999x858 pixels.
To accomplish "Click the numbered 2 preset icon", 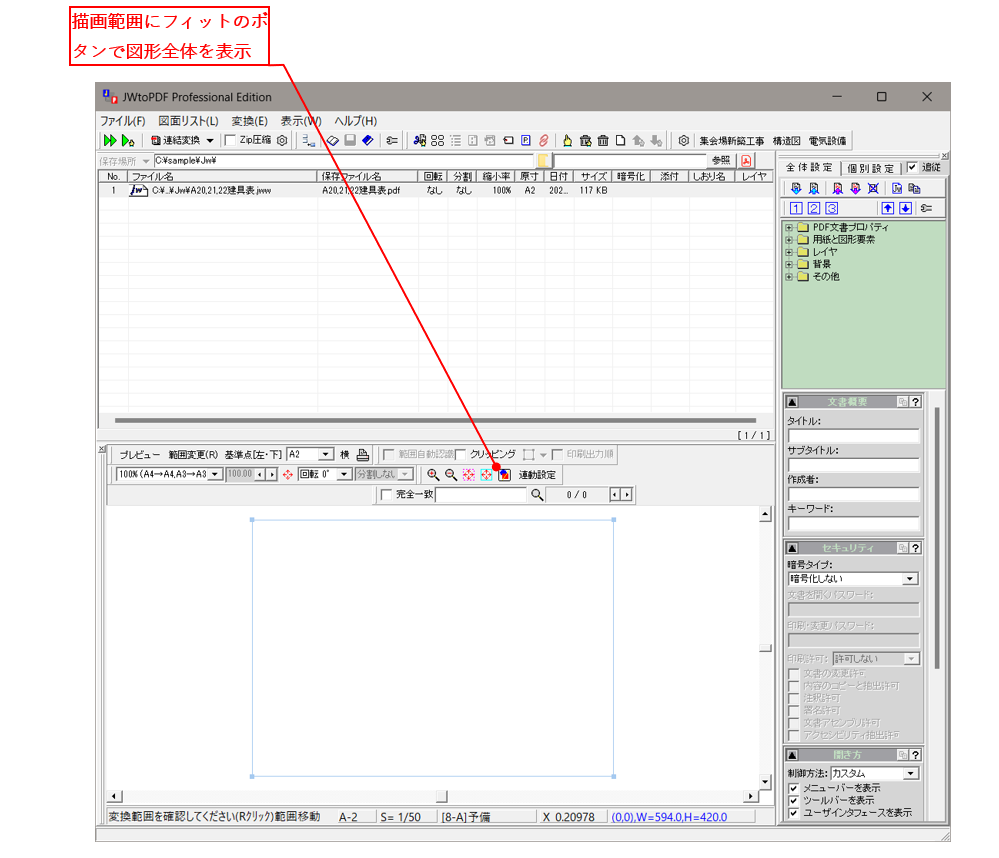I will tap(813, 208).
